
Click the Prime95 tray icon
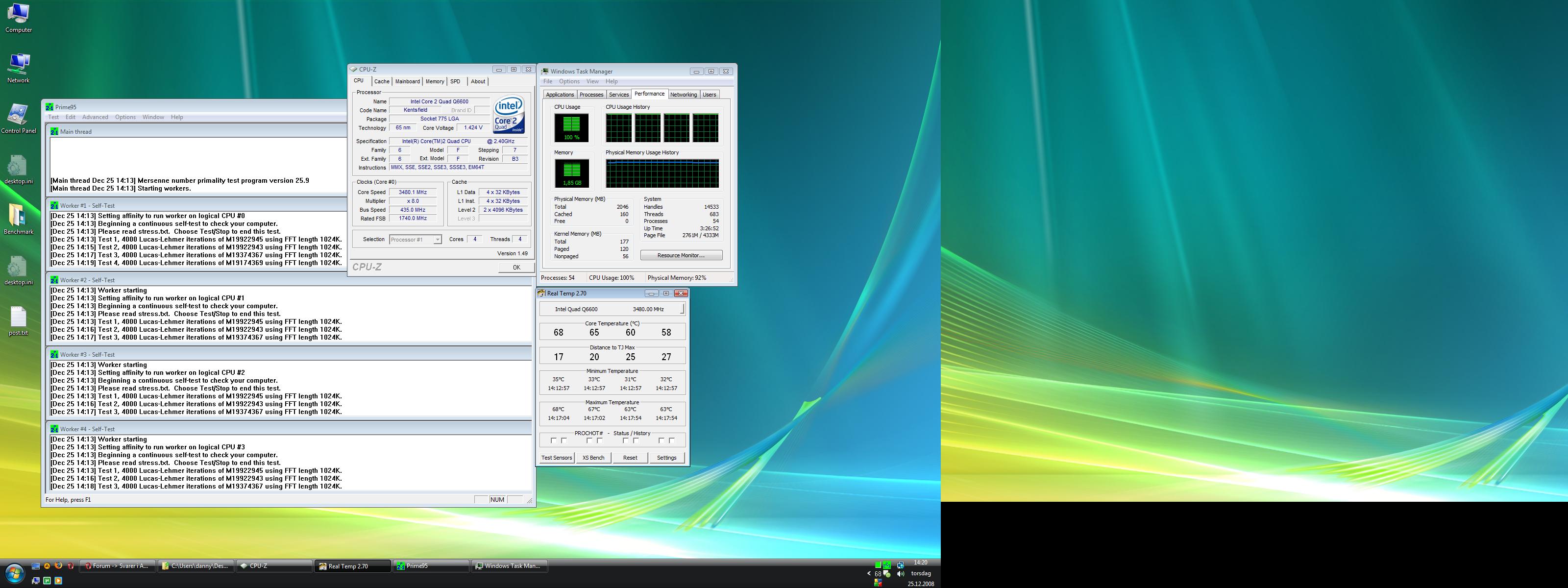tap(887, 565)
